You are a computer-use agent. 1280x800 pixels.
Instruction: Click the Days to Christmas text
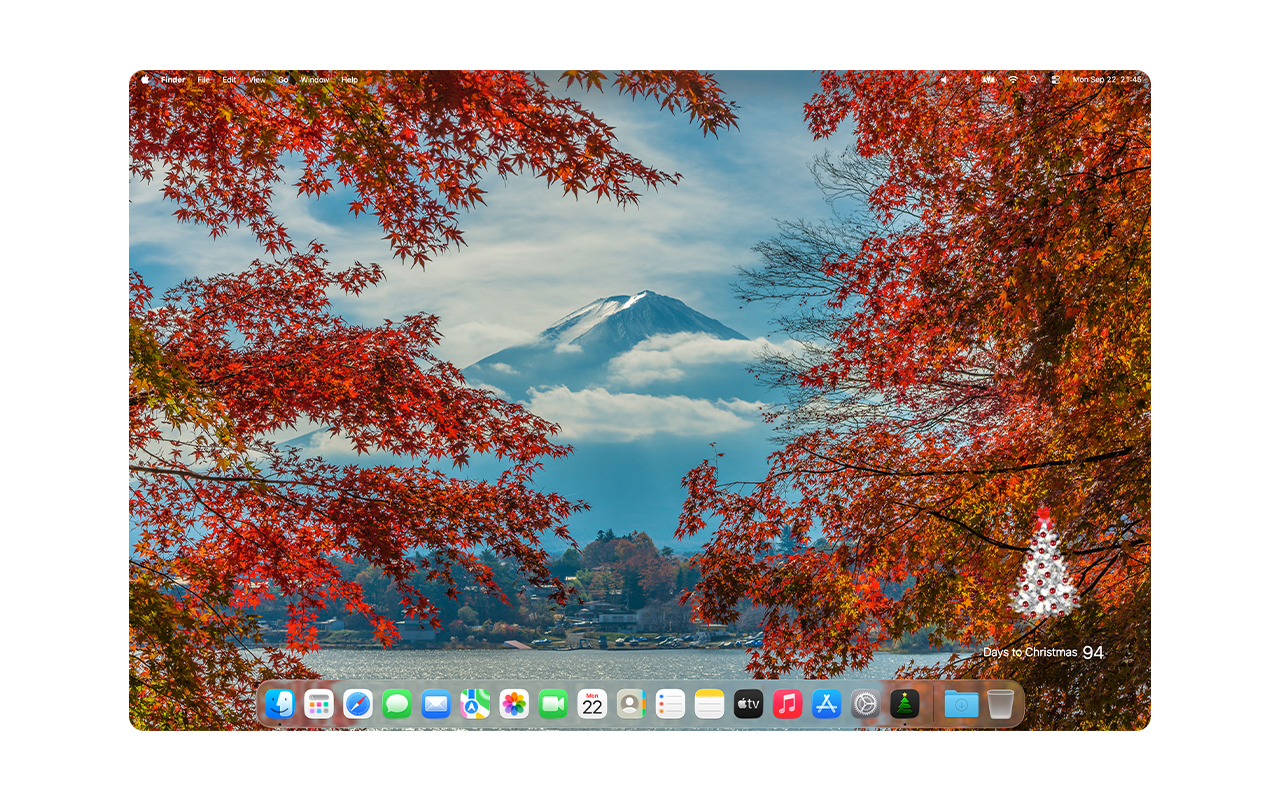(1030, 653)
